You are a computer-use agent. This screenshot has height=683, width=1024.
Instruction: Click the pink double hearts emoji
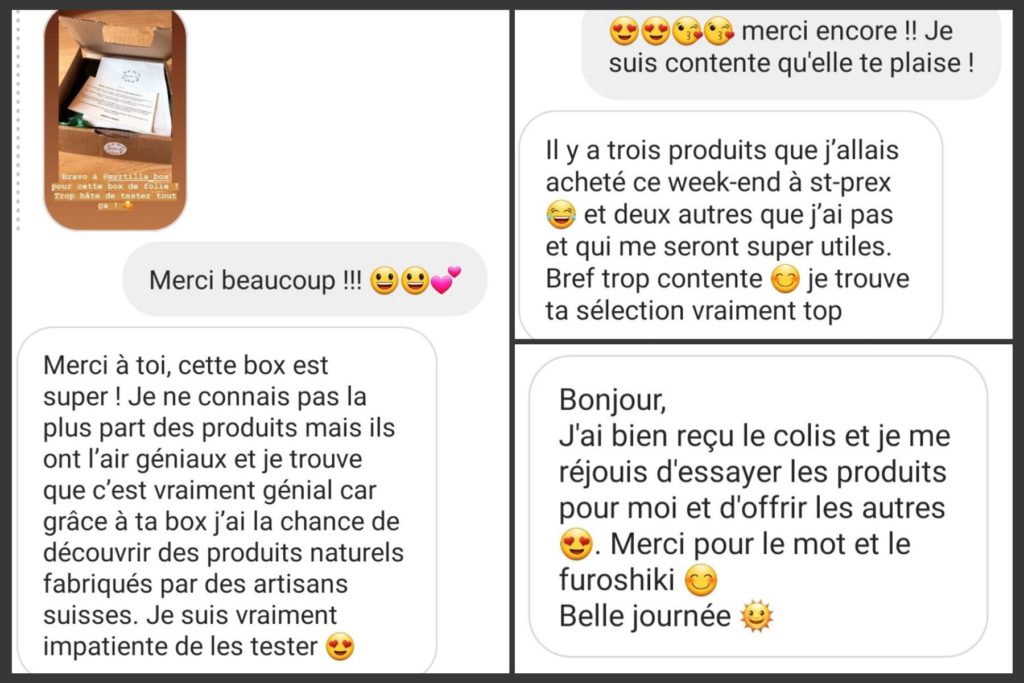(x=445, y=280)
